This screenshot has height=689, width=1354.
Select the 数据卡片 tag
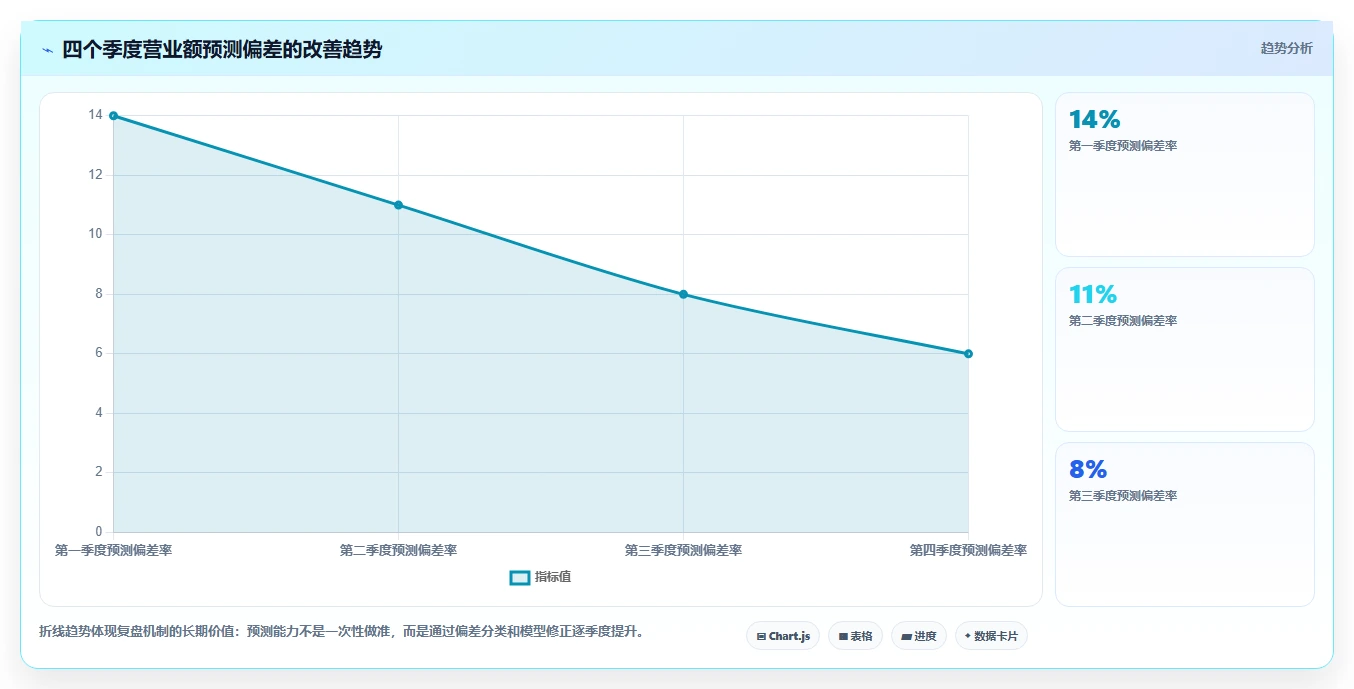click(991, 636)
